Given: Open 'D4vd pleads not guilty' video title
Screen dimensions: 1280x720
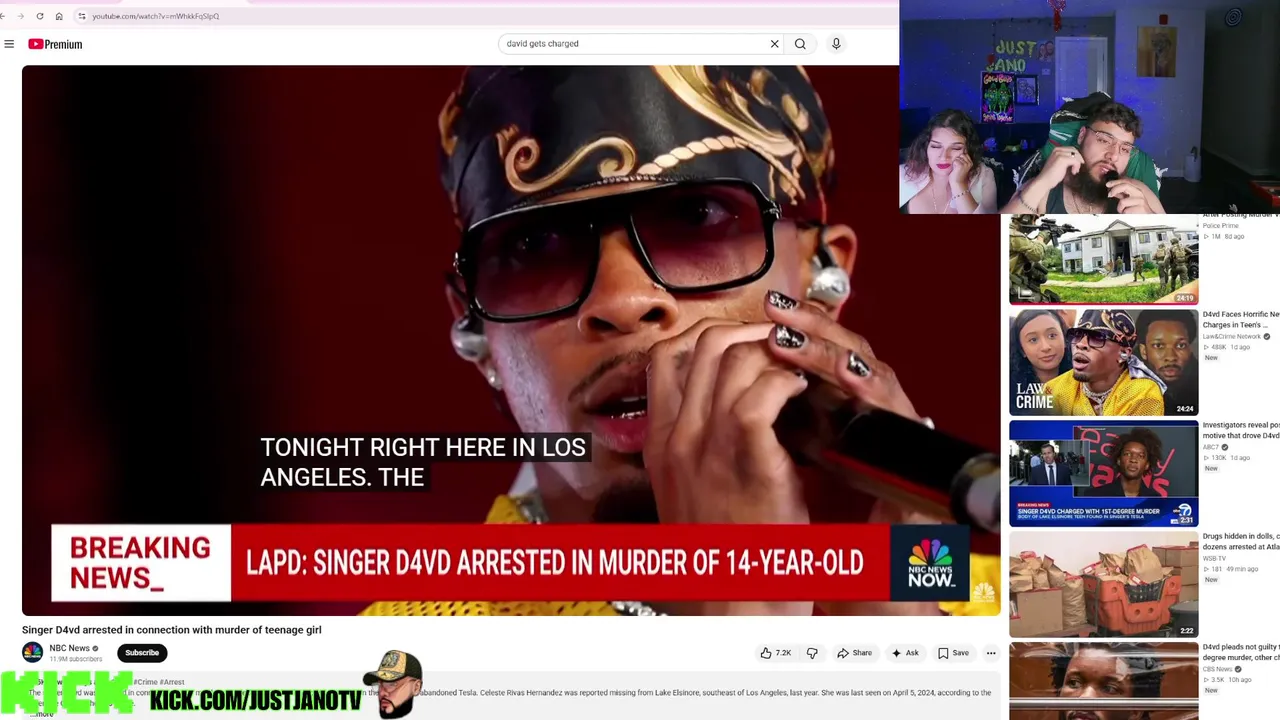Looking at the screenshot, I should pos(1241,653).
